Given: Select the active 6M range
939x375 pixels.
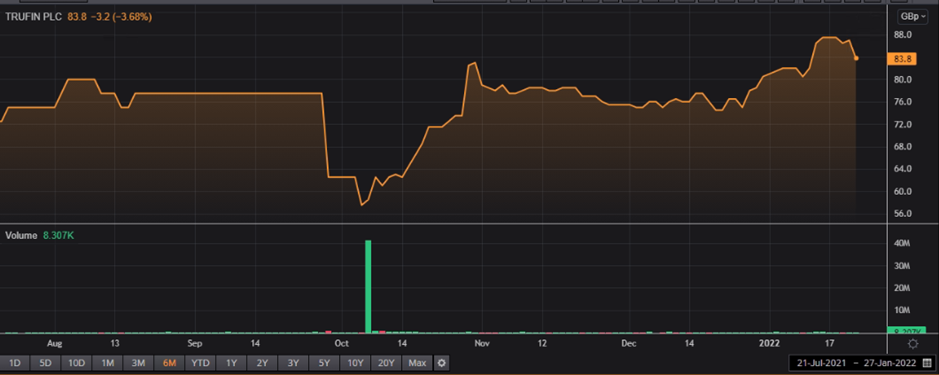Looking at the screenshot, I should (169, 362).
